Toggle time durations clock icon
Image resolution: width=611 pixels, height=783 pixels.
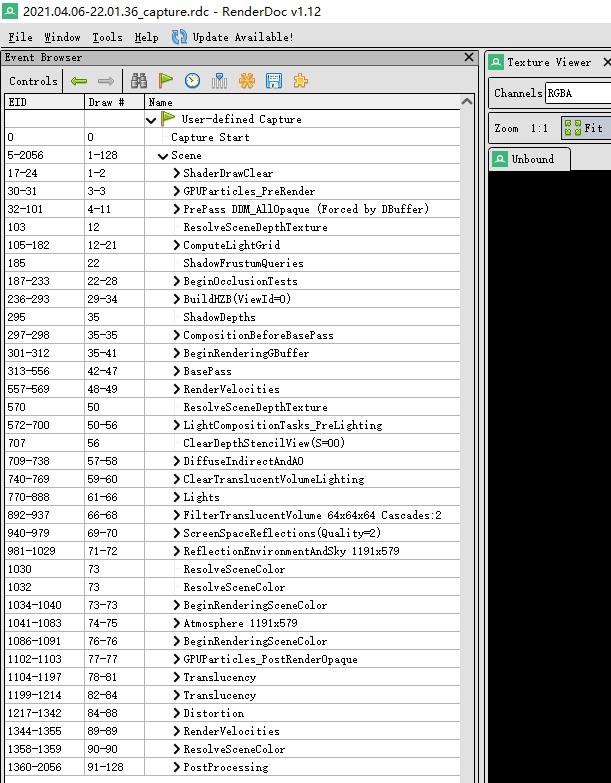pos(192,80)
